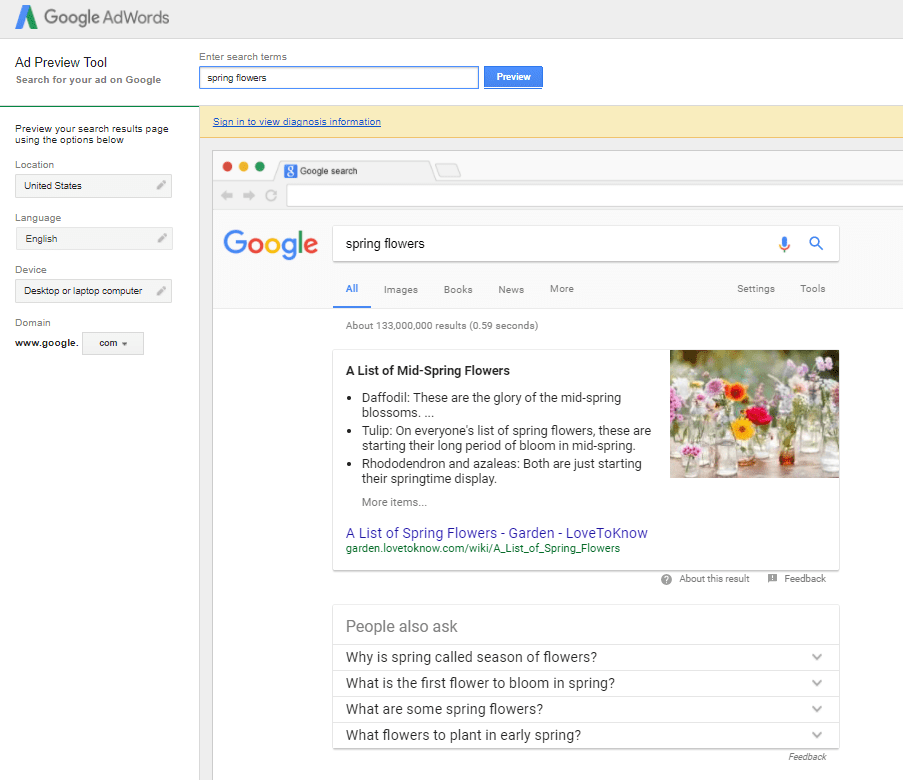
Task: Click the voice search microphone icon
Action: pos(784,244)
